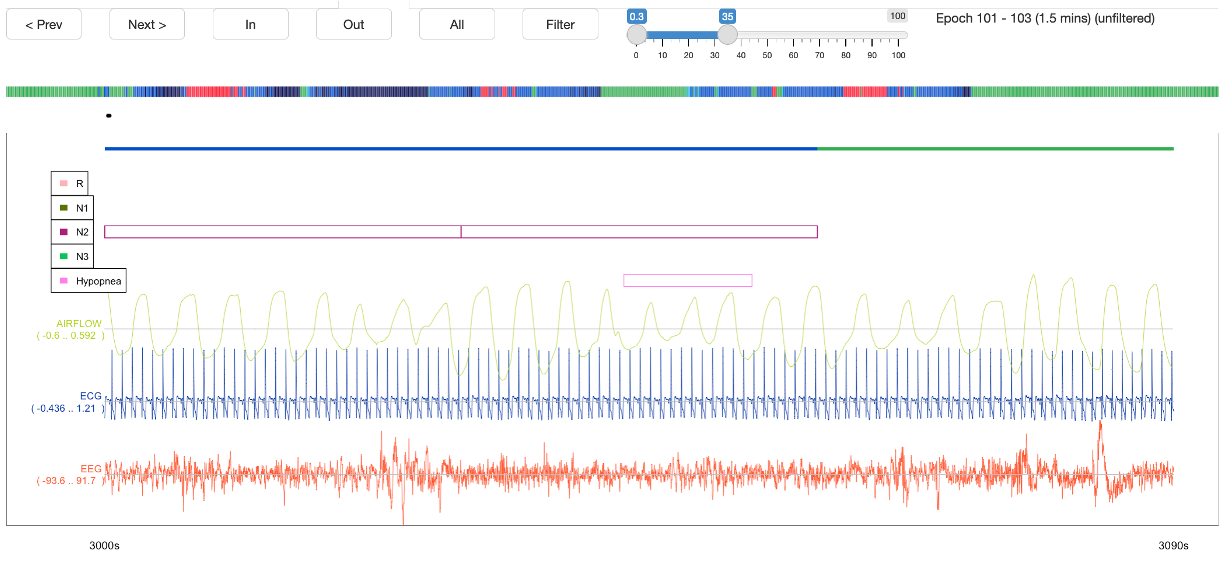Toggle the N3 stage legend entry

click(x=78, y=257)
